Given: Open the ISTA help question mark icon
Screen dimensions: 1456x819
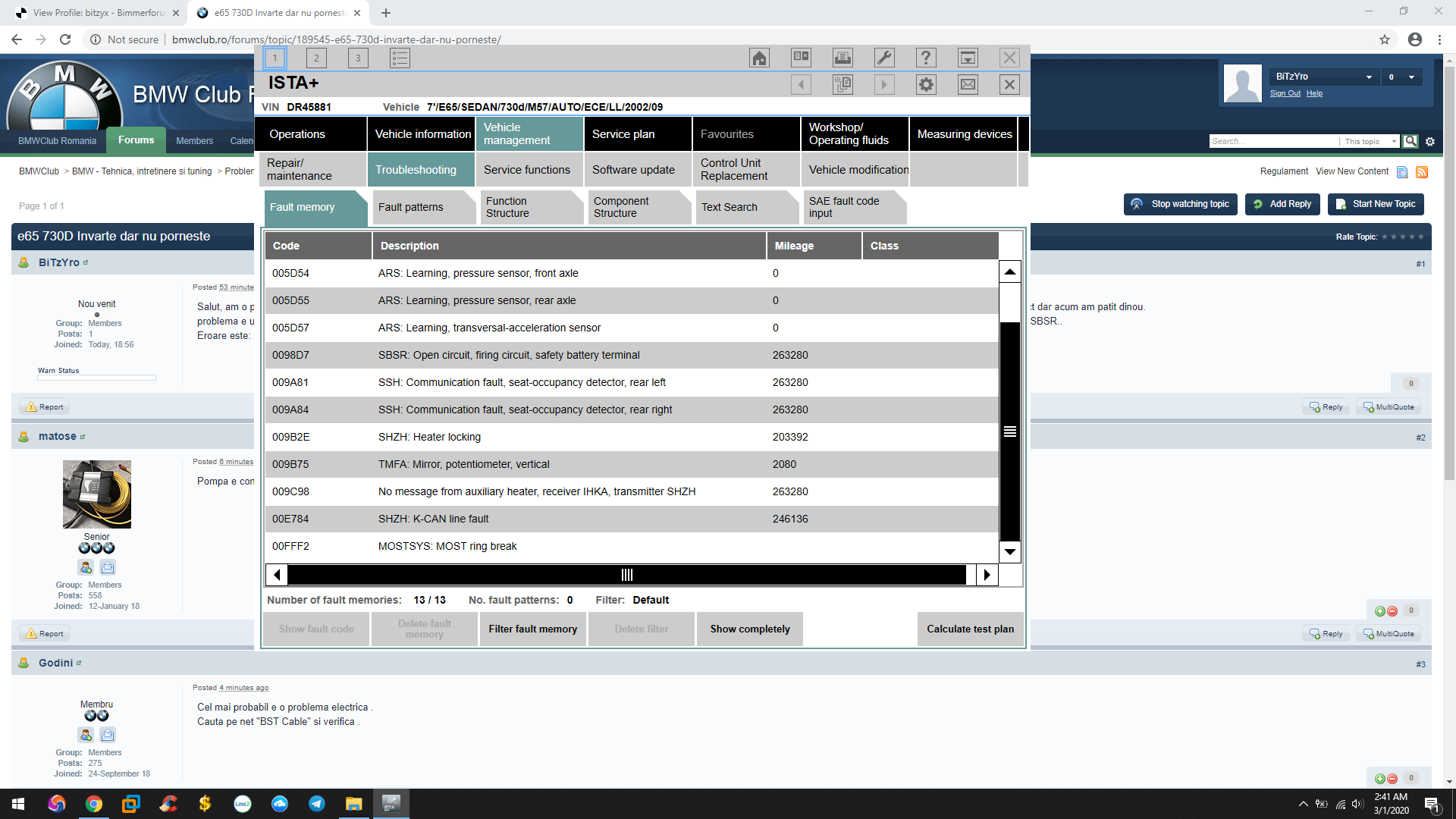Looking at the screenshot, I should tap(926, 58).
